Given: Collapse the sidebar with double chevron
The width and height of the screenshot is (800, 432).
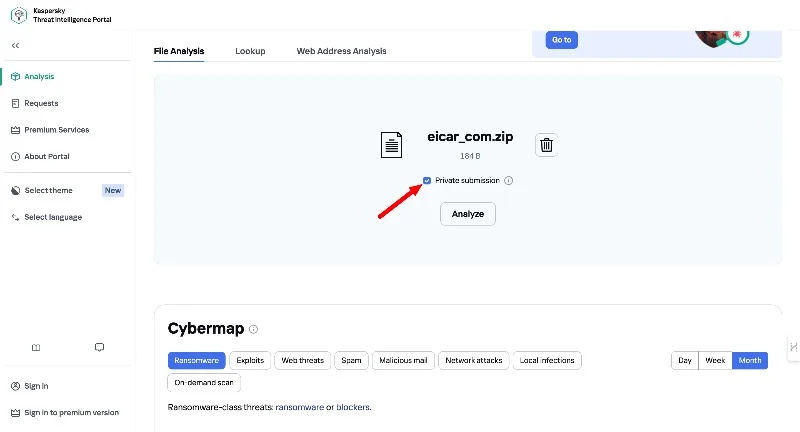Looking at the screenshot, I should click(x=15, y=46).
